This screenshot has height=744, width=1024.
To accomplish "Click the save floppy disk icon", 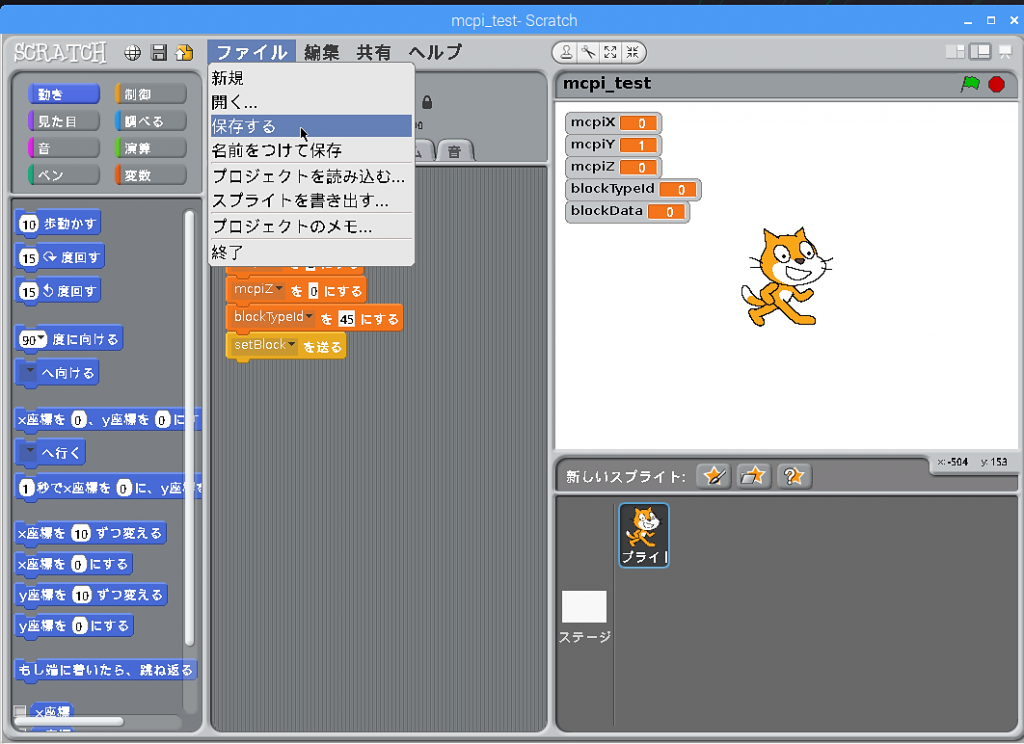I will pos(159,53).
